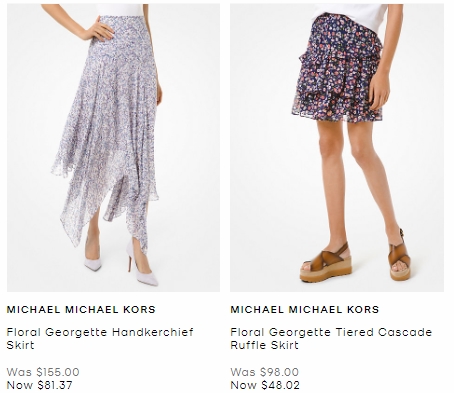This screenshot has height=393, width=454.
Task: Select the right MICHAEL MICHAEL KORS brand label
Action: (x=305, y=309)
